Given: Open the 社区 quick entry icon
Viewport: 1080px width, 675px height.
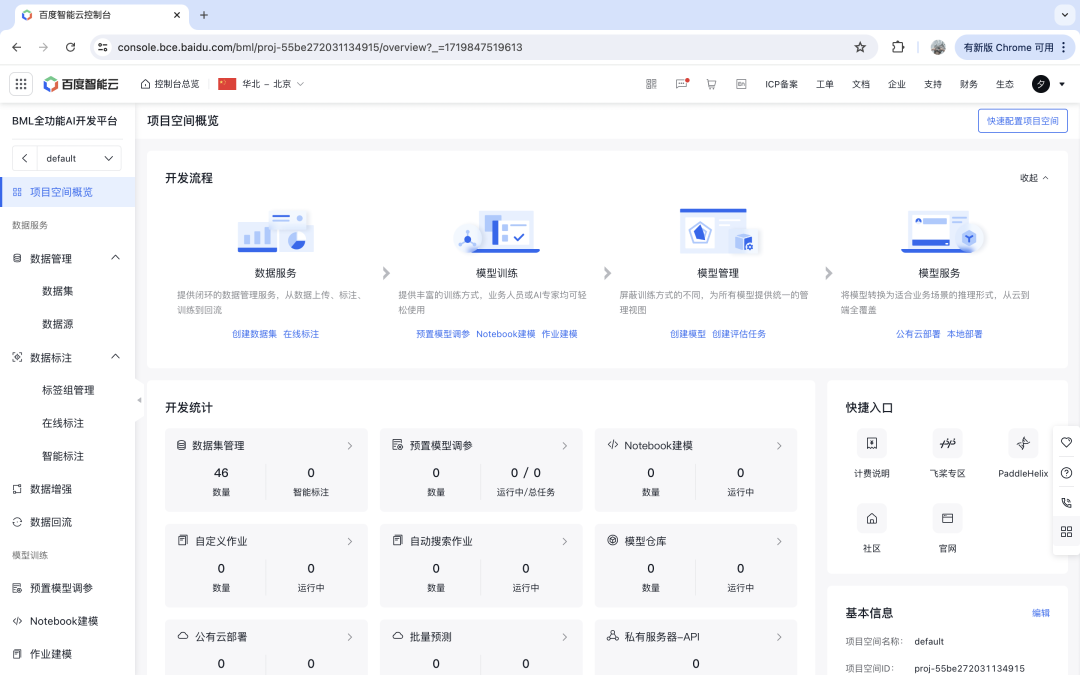Looking at the screenshot, I should (x=871, y=517).
